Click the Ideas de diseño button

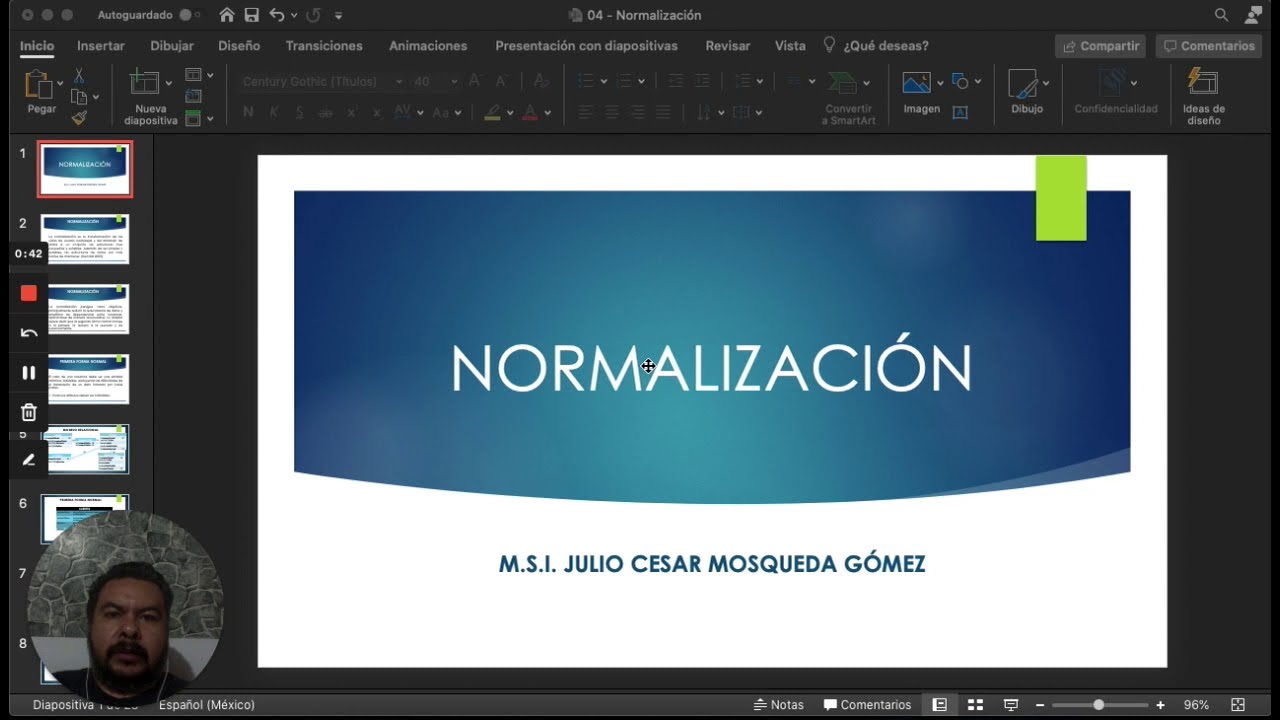(1203, 97)
